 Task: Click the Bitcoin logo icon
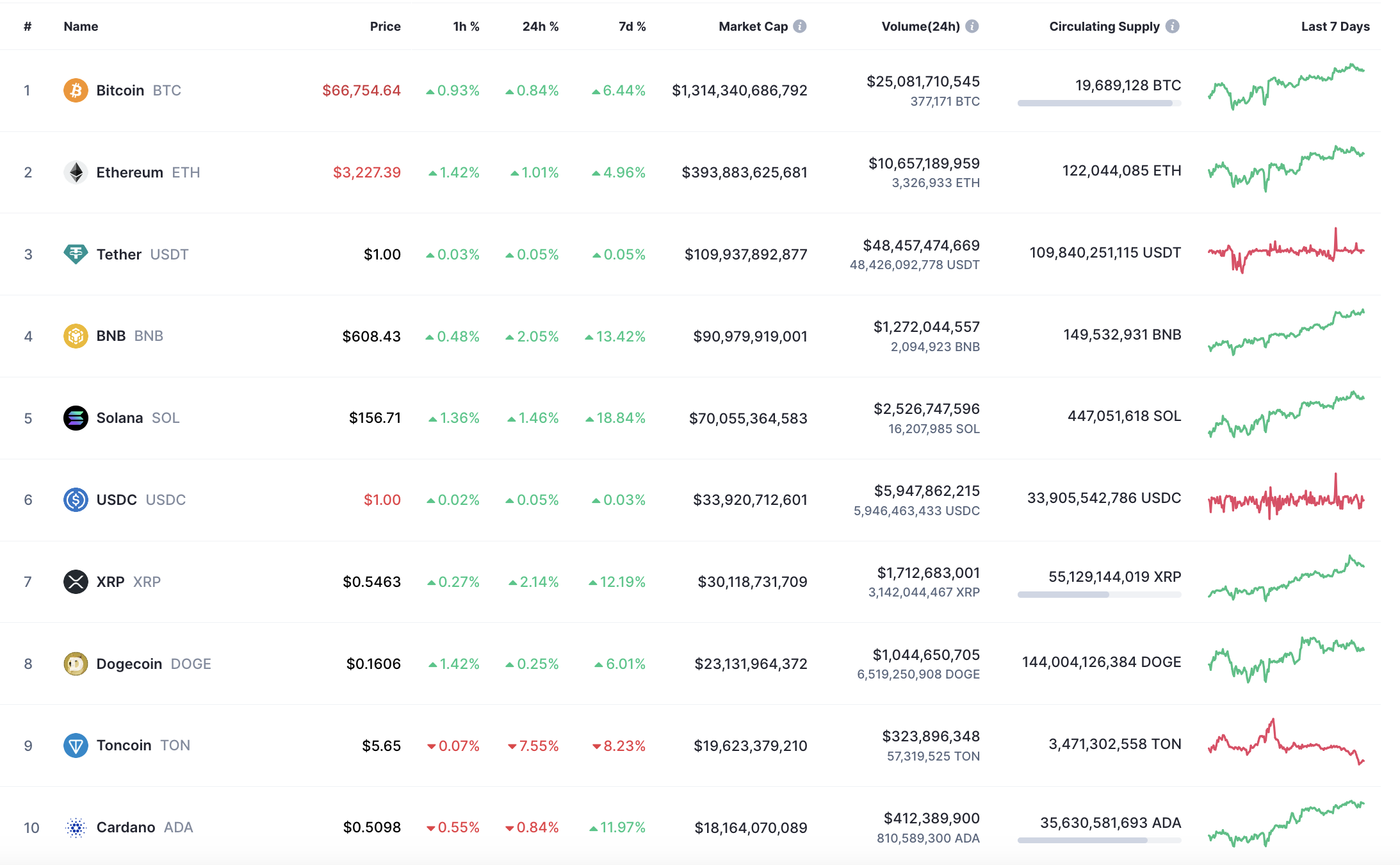(x=76, y=90)
